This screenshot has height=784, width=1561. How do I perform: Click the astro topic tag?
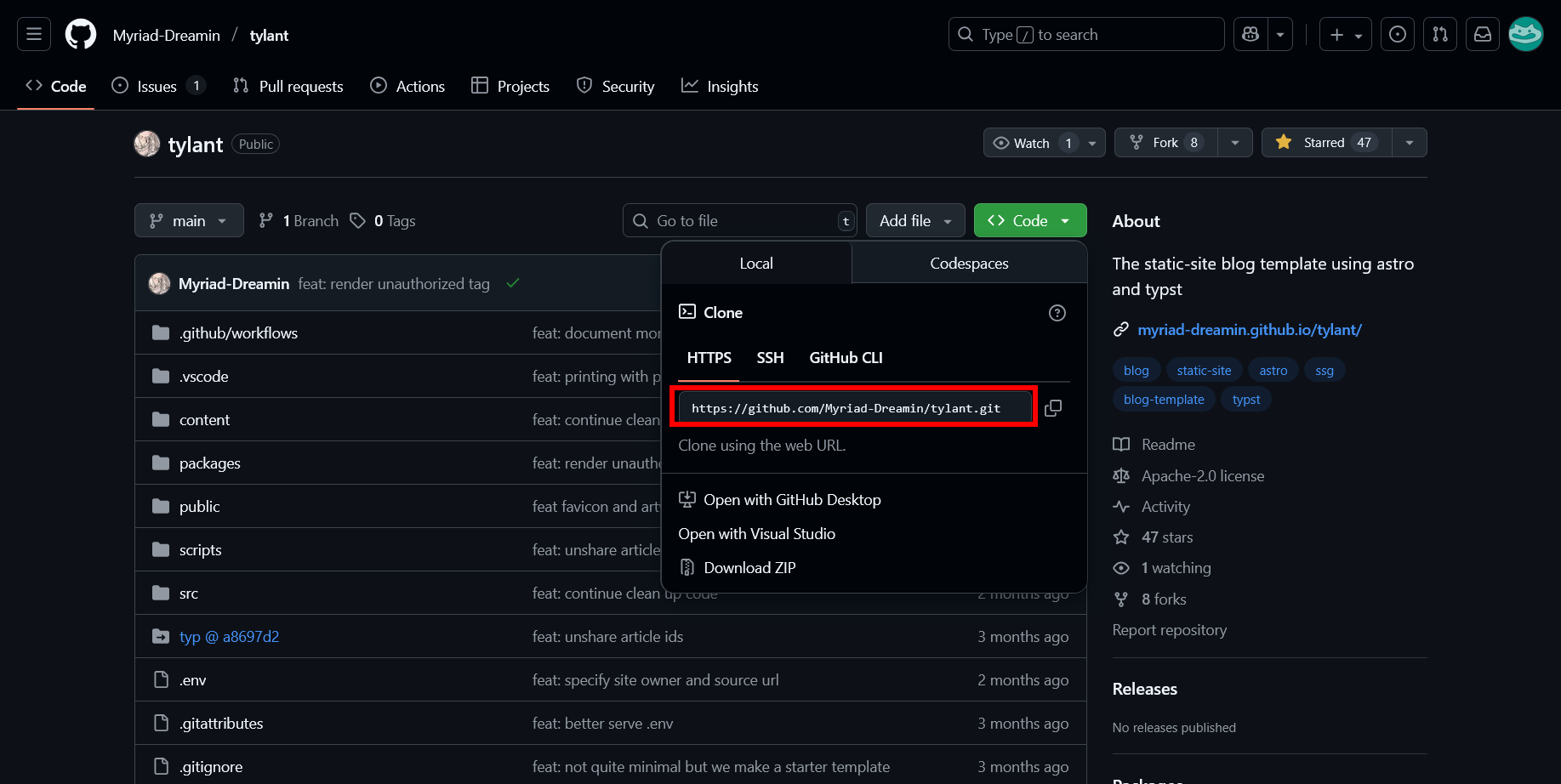coord(1273,370)
